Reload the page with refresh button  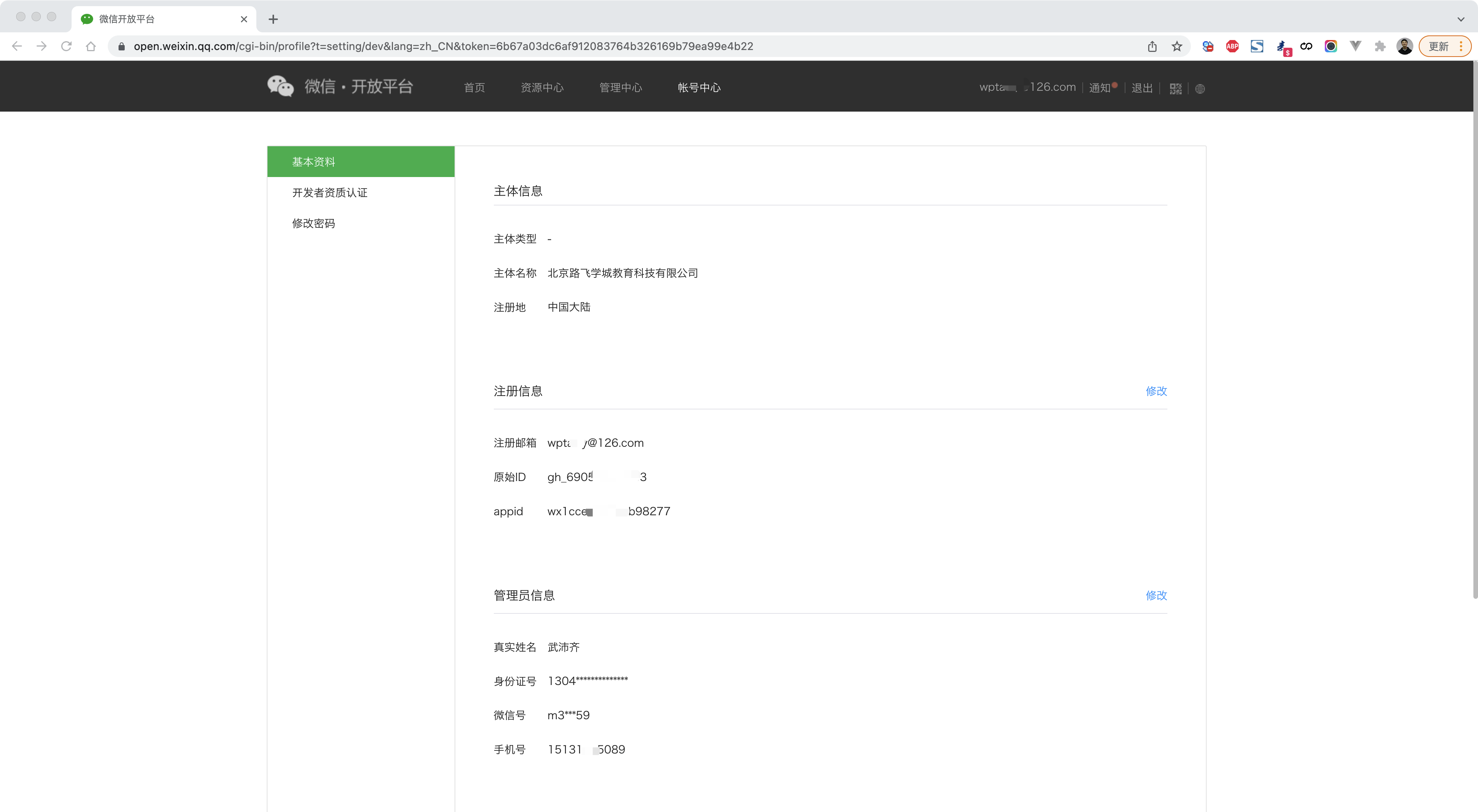[67, 47]
